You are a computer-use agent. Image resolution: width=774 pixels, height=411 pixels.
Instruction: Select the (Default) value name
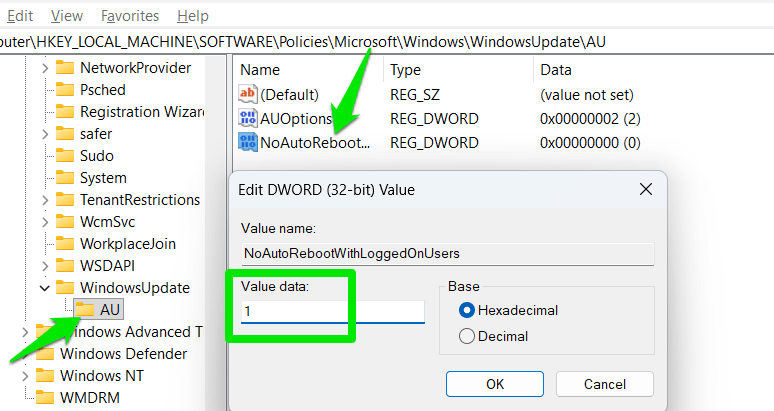pyautogui.click(x=289, y=95)
